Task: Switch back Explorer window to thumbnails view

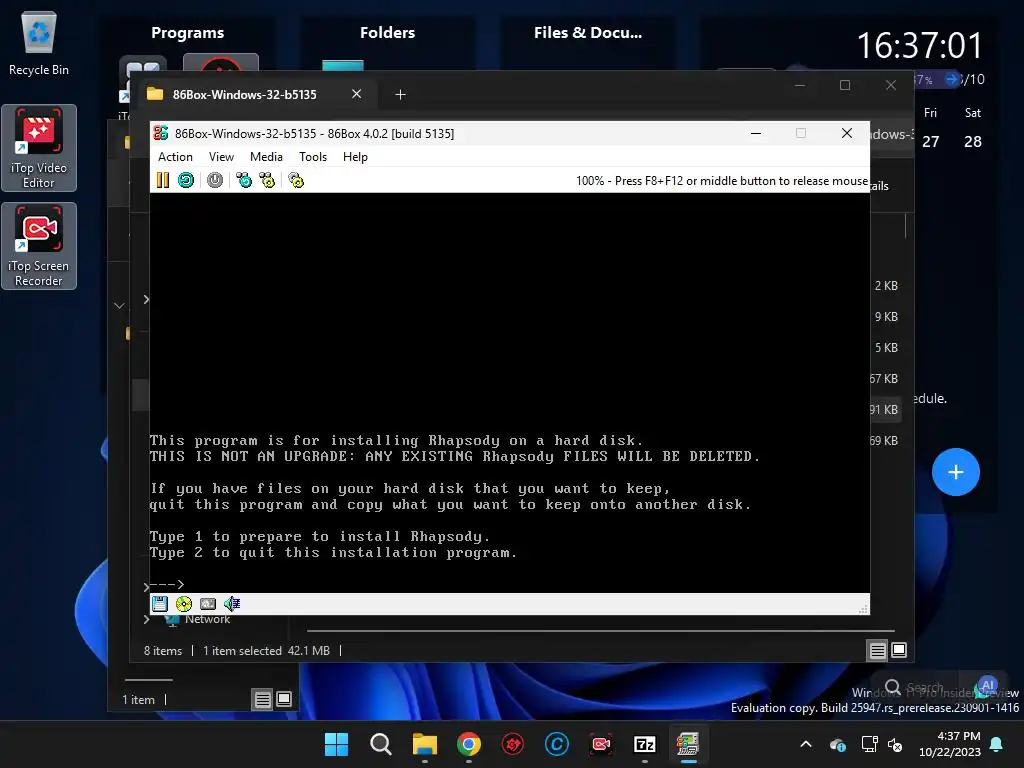Action: (284, 699)
